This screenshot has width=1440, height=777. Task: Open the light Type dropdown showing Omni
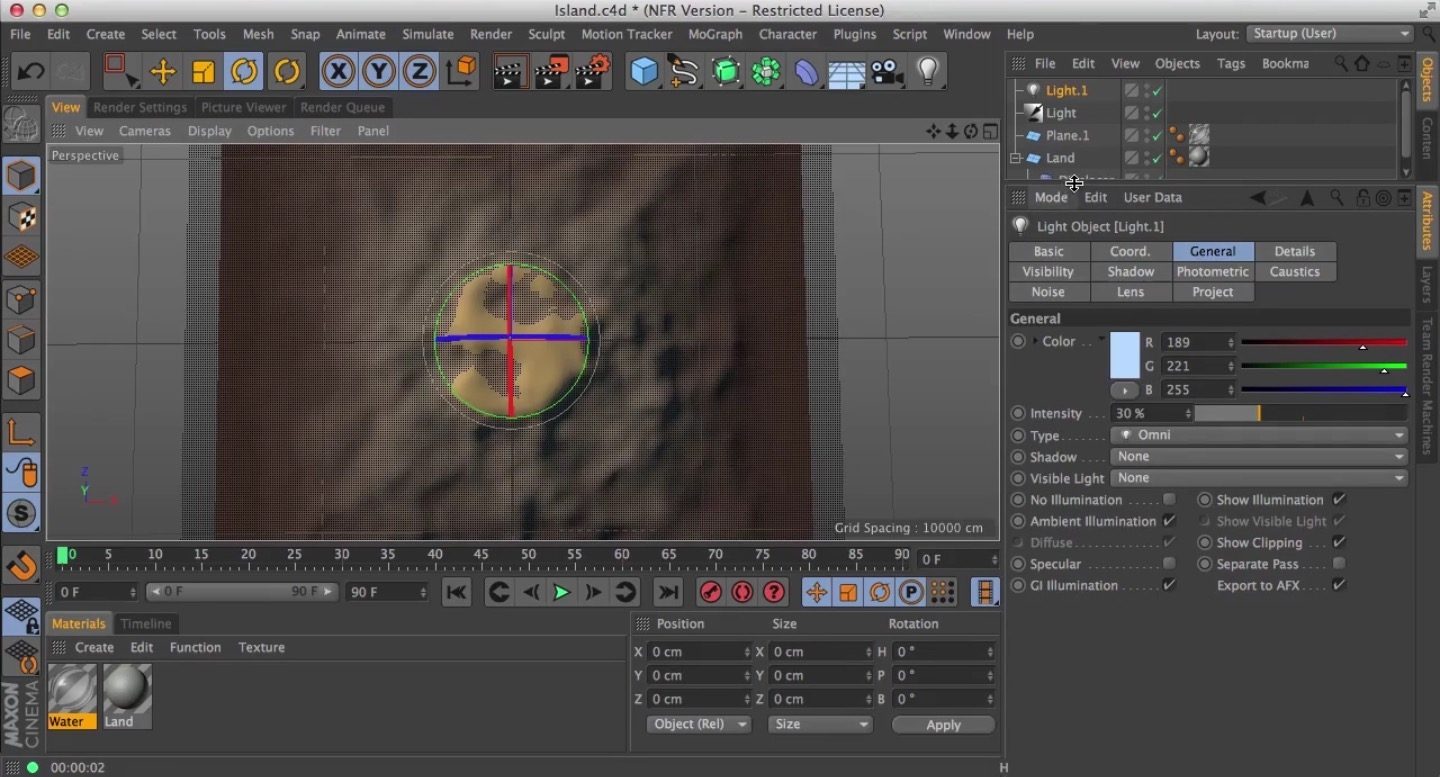click(x=1259, y=435)
